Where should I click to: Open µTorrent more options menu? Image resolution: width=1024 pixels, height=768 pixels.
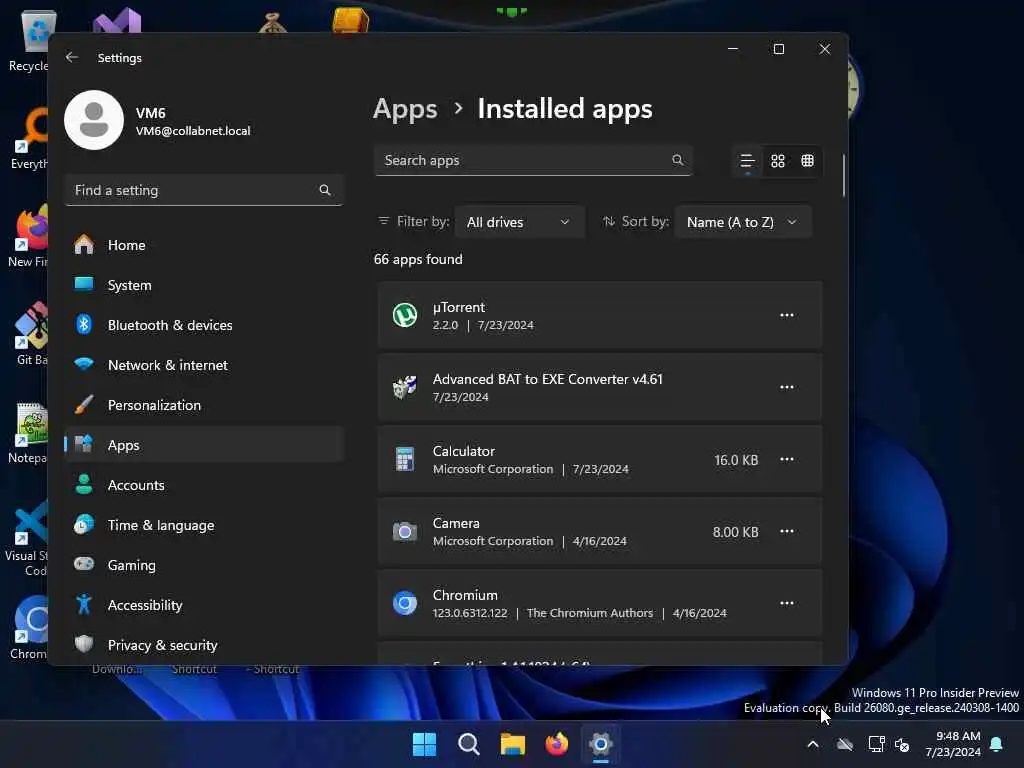786,315
